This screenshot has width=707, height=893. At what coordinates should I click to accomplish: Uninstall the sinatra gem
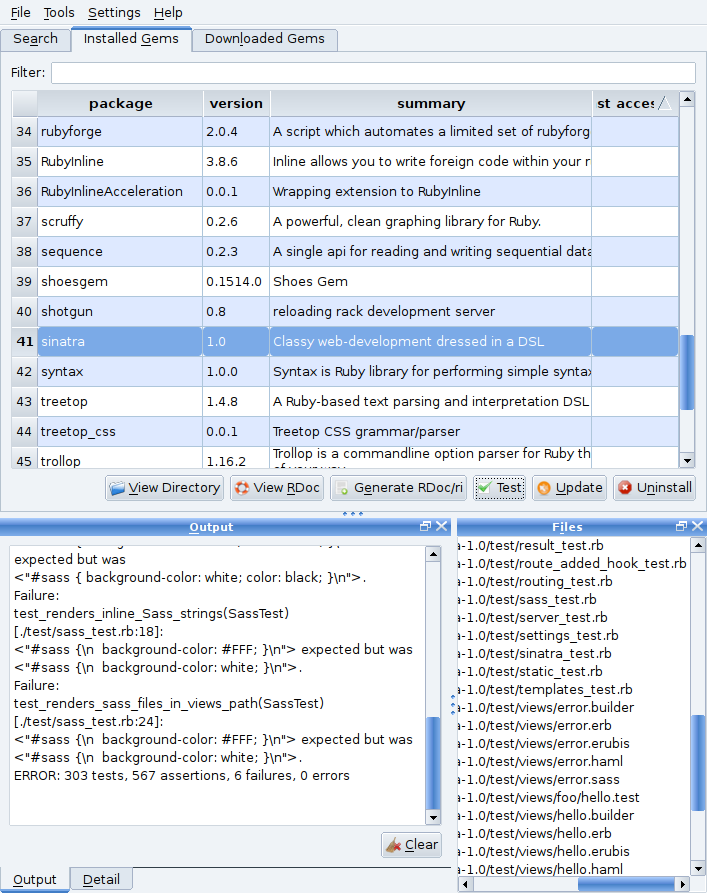tap(655, 488)
